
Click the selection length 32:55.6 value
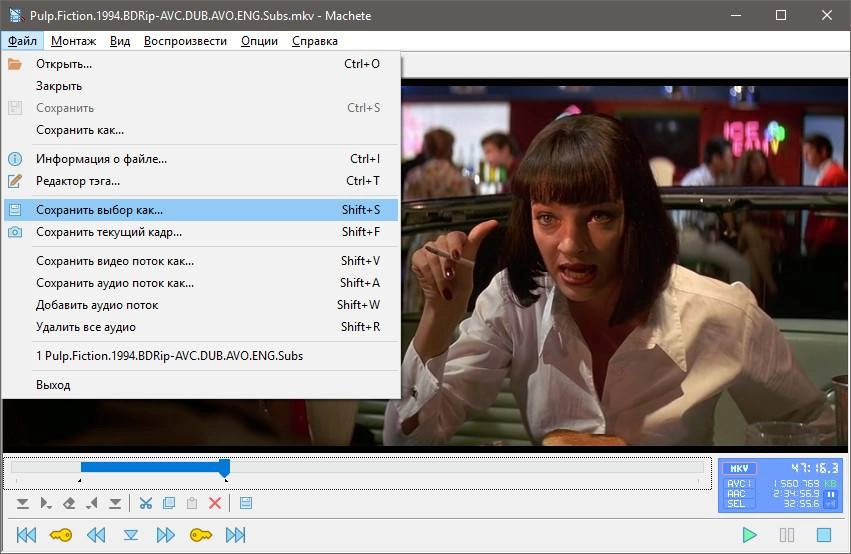[801, 504]
